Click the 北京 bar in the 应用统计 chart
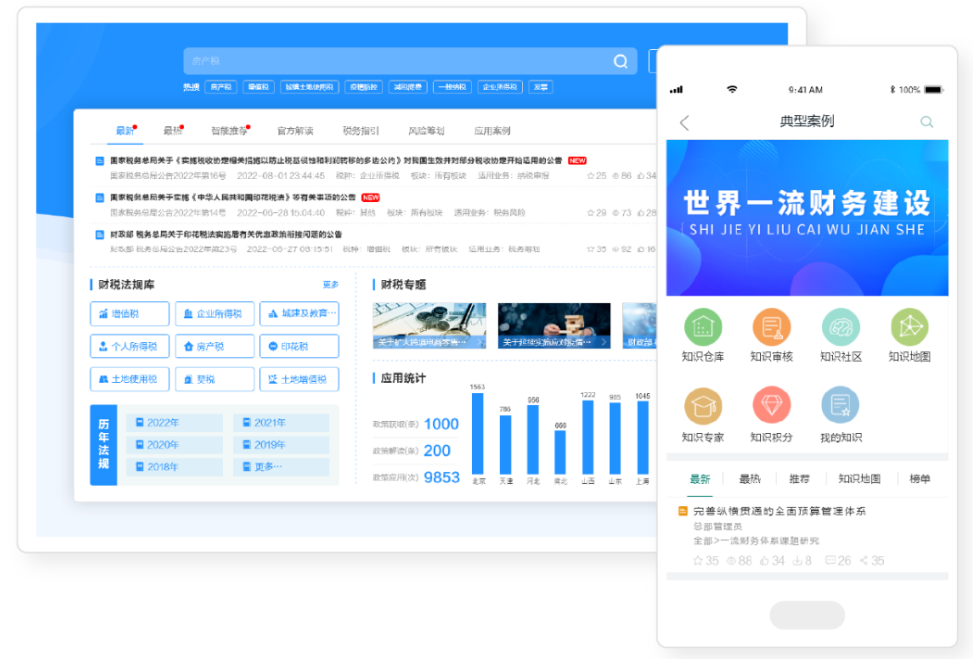The width and height of the screenshot is (973, 659). tap(478, 432)
